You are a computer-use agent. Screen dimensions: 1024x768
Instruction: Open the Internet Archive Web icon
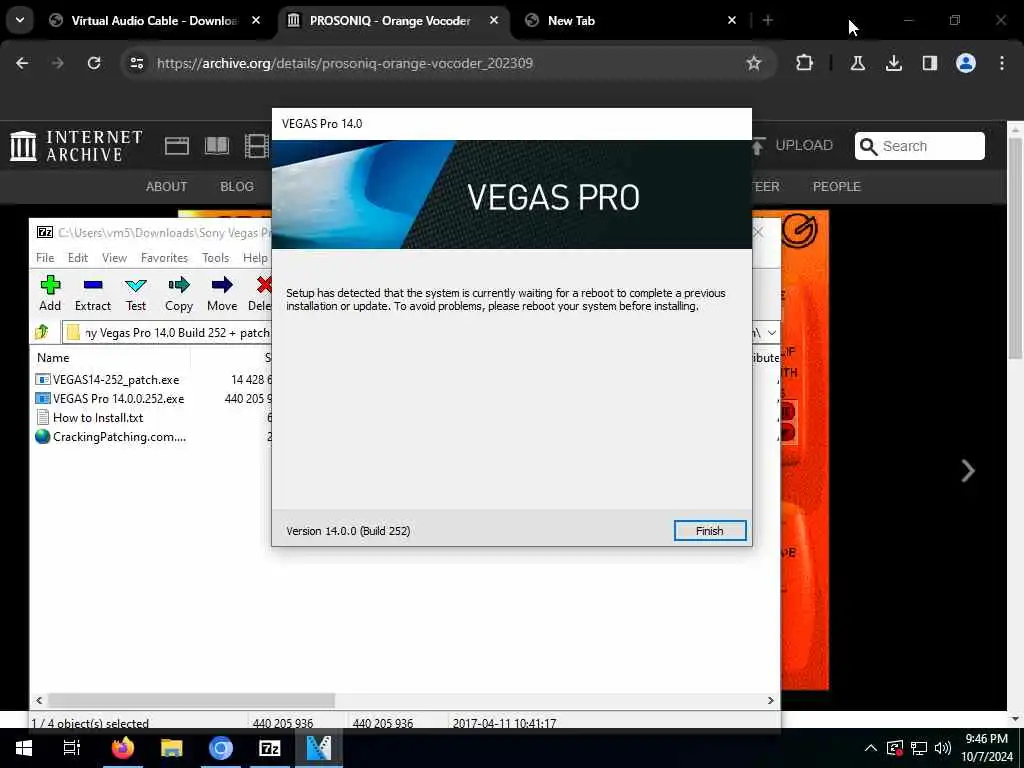pyautogui.click(x=176, y=146)
